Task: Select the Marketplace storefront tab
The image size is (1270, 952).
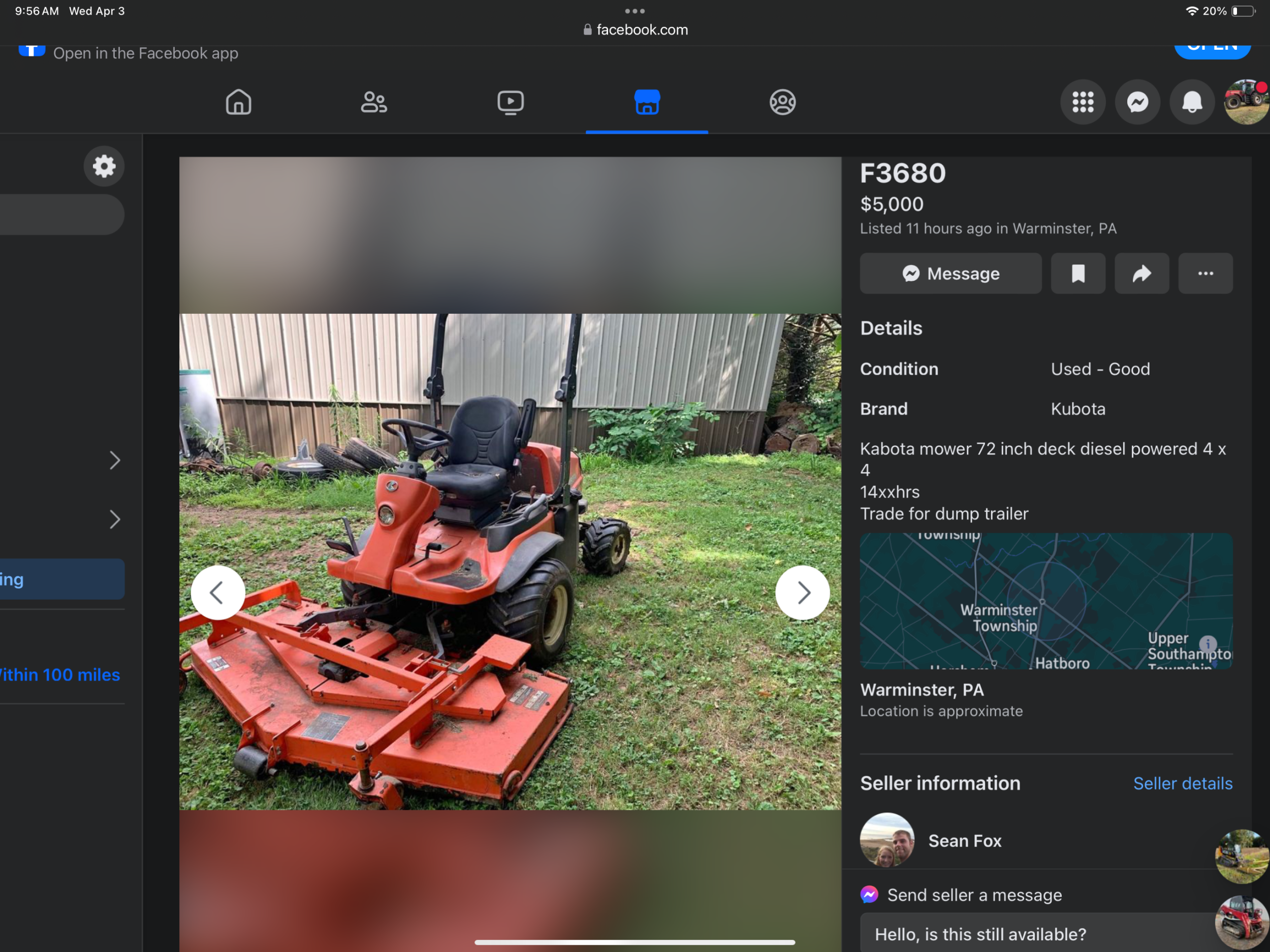Action: (x=647, y=103)
